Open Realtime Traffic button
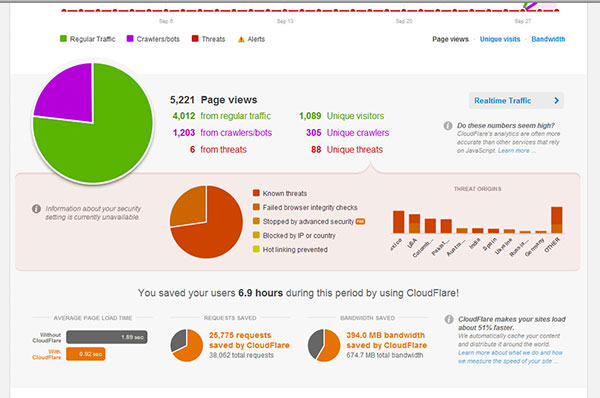This screenshot has width=600, height=398. point(516,101)
